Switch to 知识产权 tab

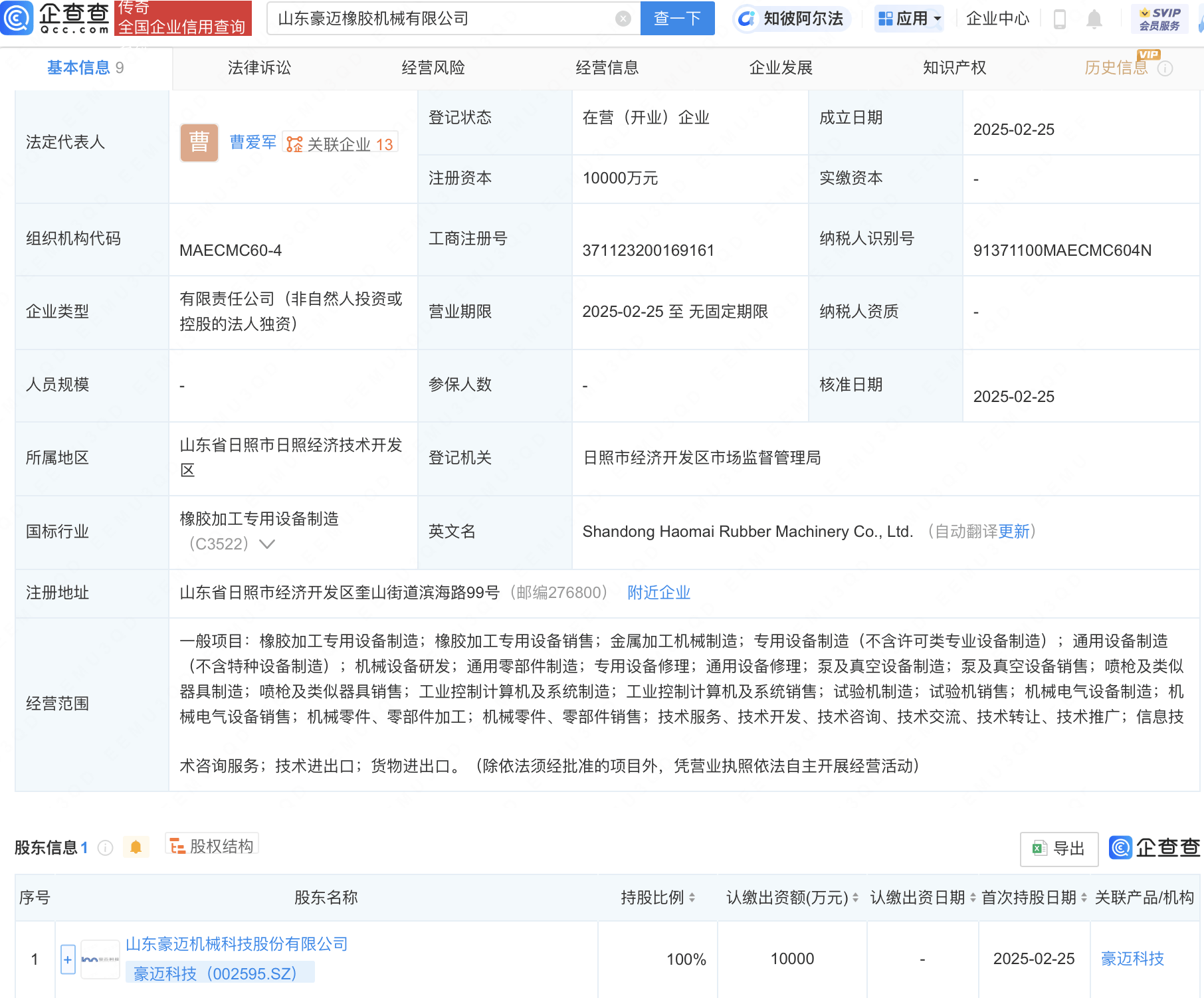(954, 68)
